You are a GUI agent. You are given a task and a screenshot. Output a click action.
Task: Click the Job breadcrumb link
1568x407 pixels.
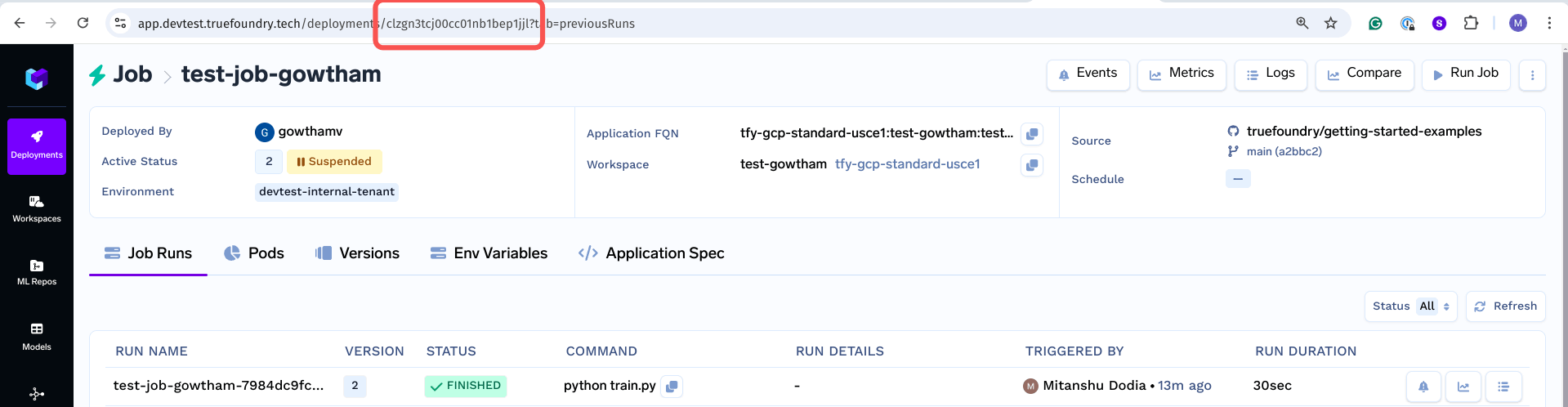(x=132, y=74)
